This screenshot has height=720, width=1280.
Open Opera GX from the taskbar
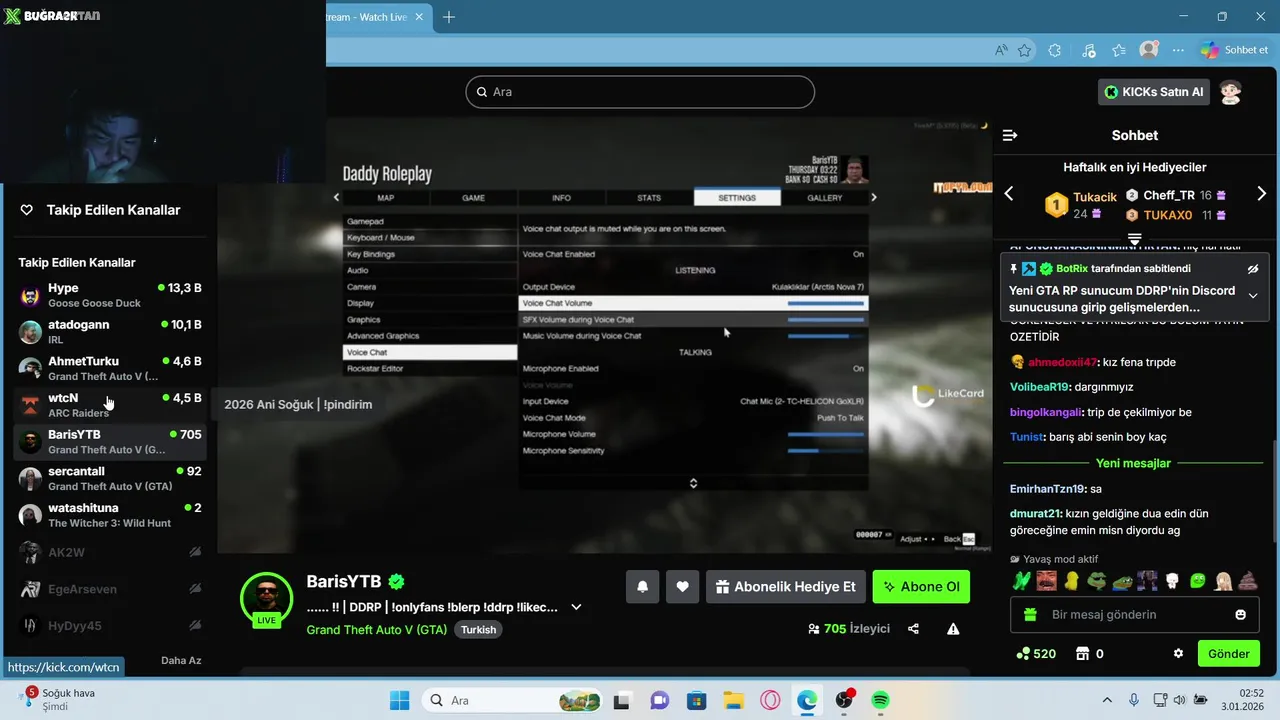pyautogui.click(x=770, y=700)
